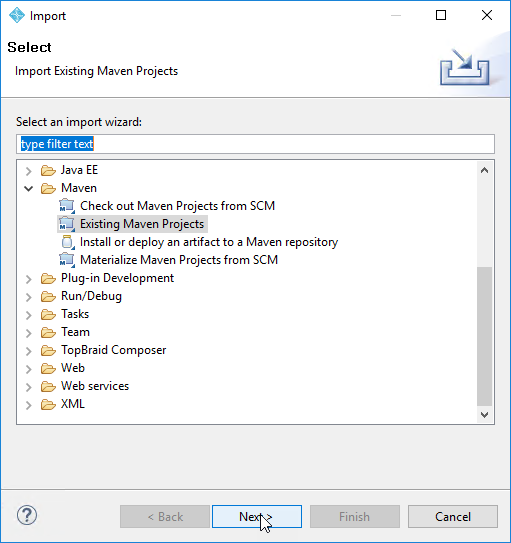Click the Install or deploy artifact jar icon
Viewport: 511px width, 543px height.
click(x=68, y=242)
